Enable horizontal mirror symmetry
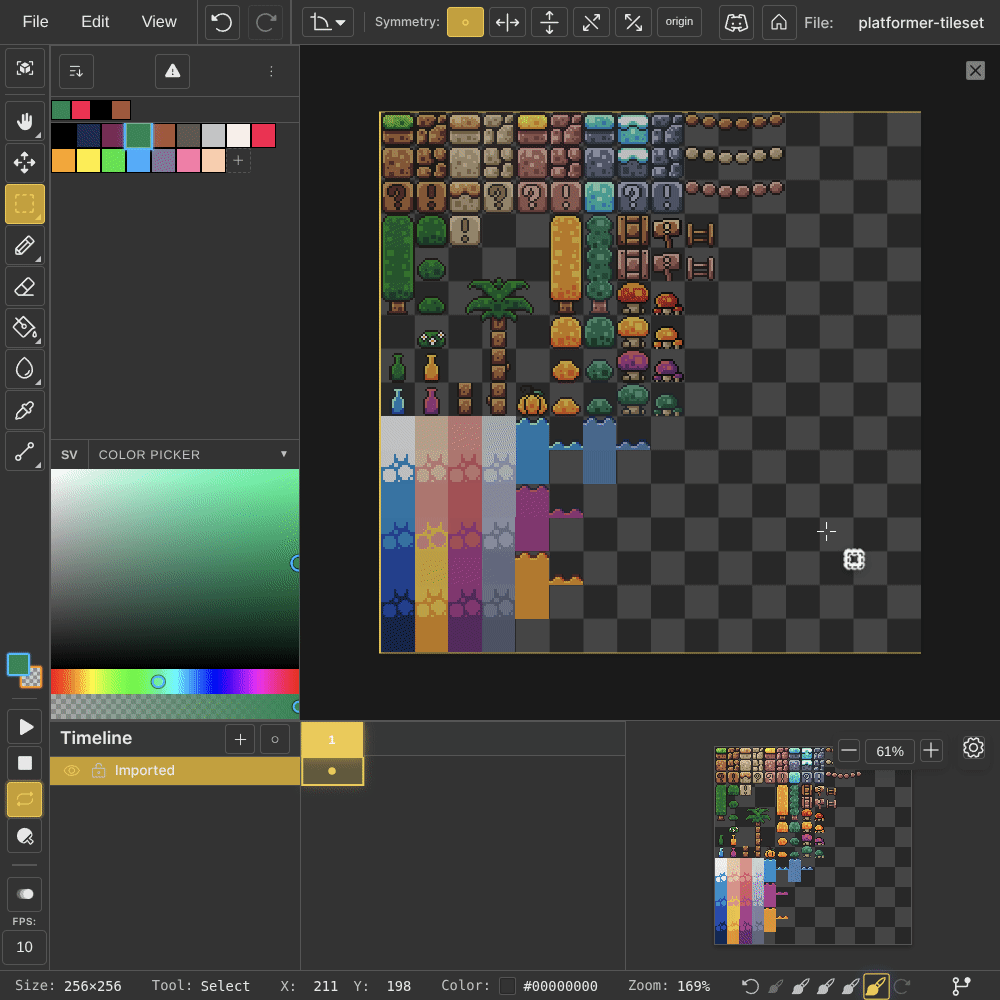The image size is (1000, 1000). coord(507,22)
